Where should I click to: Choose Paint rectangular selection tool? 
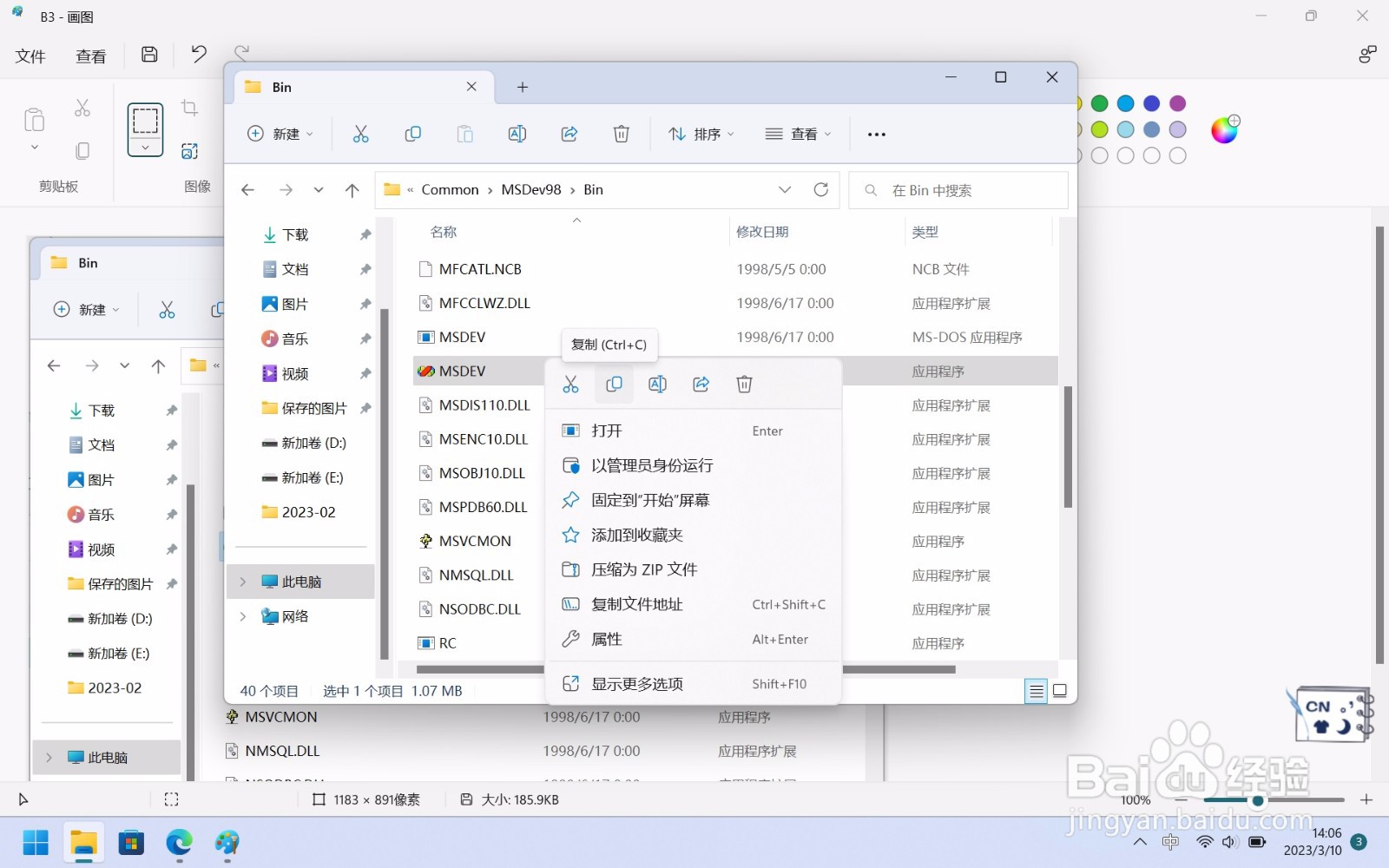(145, 120)
